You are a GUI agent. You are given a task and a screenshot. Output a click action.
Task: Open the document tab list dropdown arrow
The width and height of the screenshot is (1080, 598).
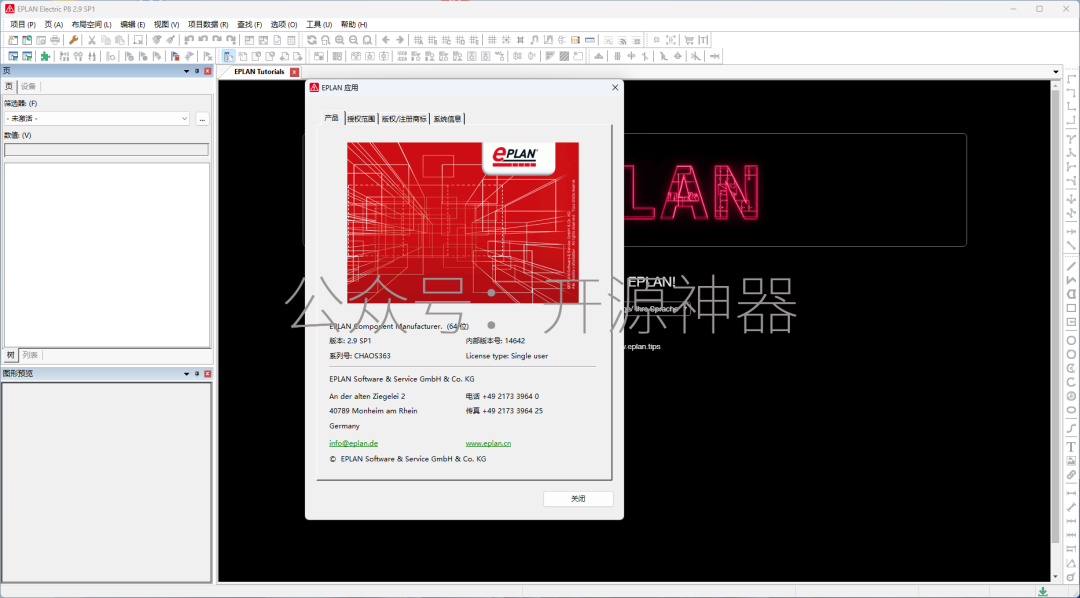(1056, 72)
